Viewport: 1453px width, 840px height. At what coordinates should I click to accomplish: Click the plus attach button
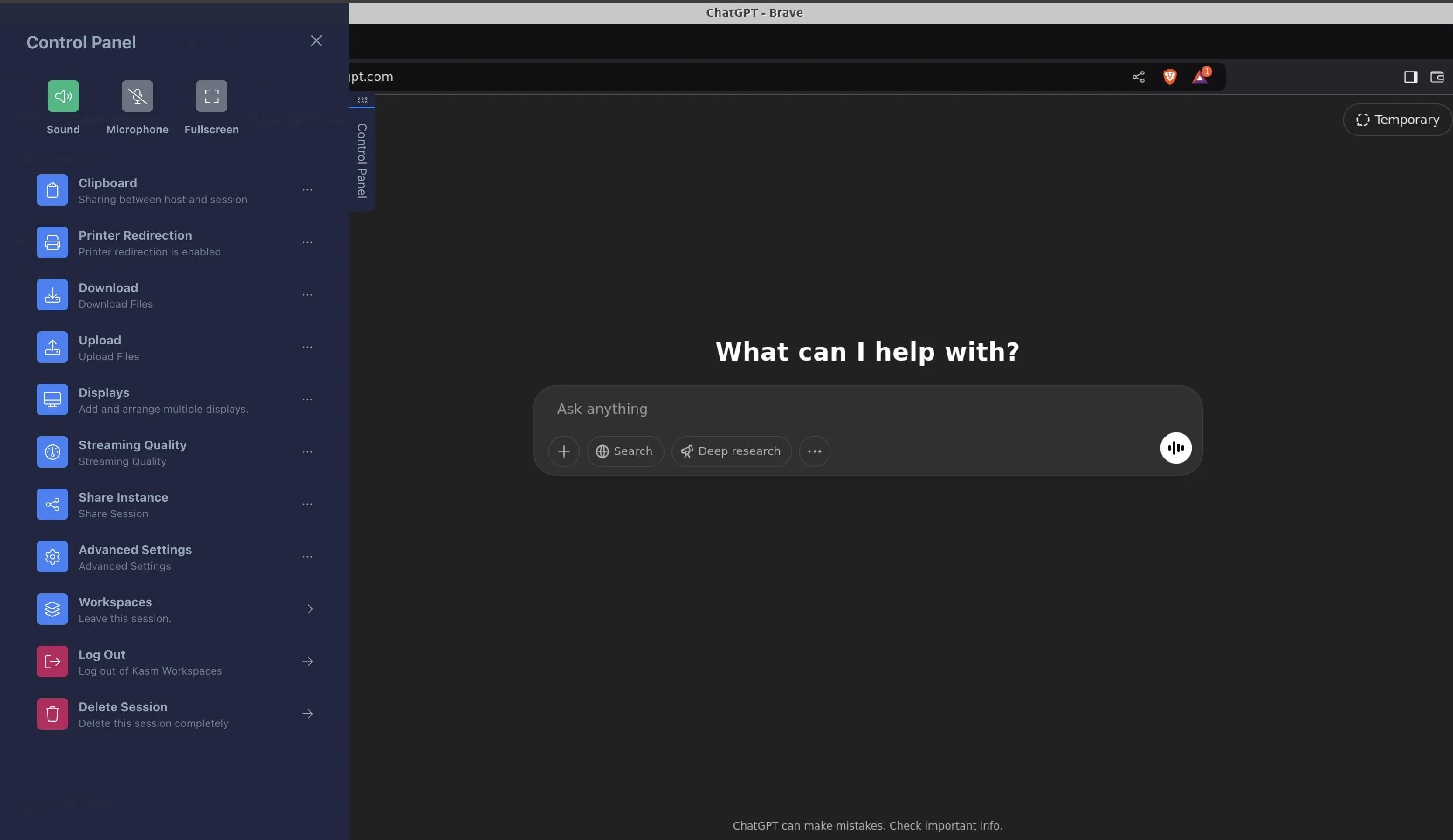point(564,451)
